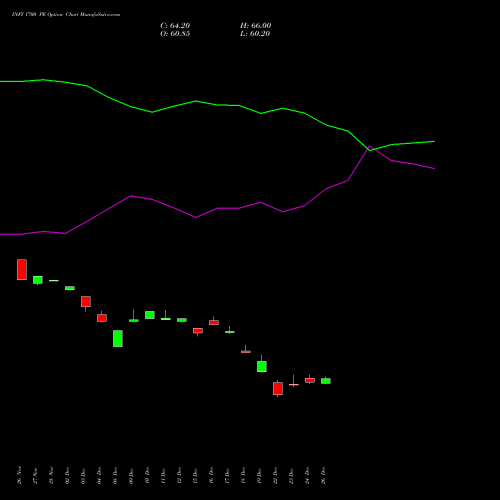Click the '04 Dec' date axis label
500x500 pixels.
pyautogui.click(x=99, y=475)
